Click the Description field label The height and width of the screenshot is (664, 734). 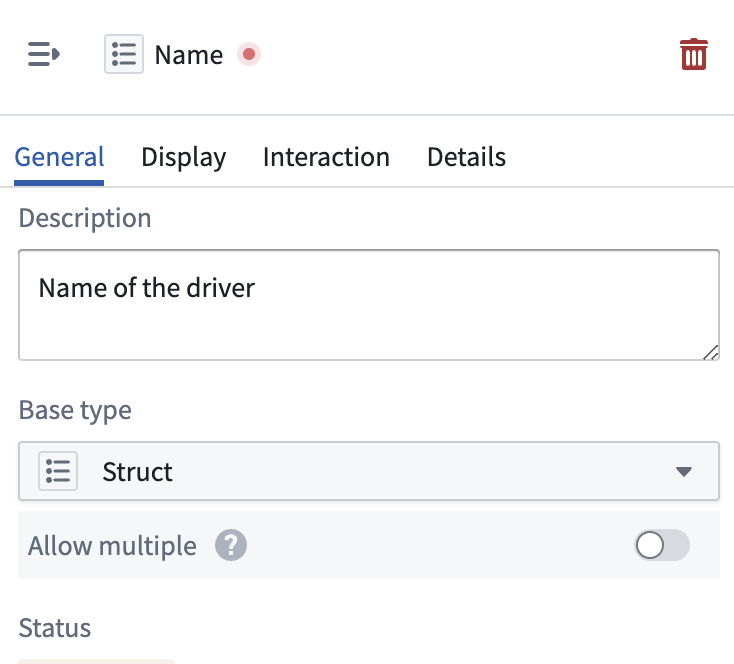[85, 219]
